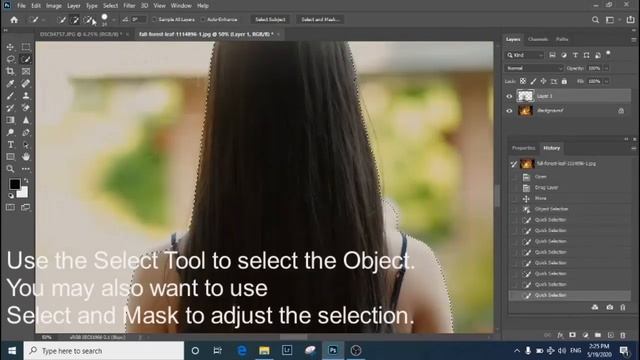This screenshot has height=360, width=640.
Task: Select the Clone Stamp tool
Action: pyautogui.click(x=26, y=96)
